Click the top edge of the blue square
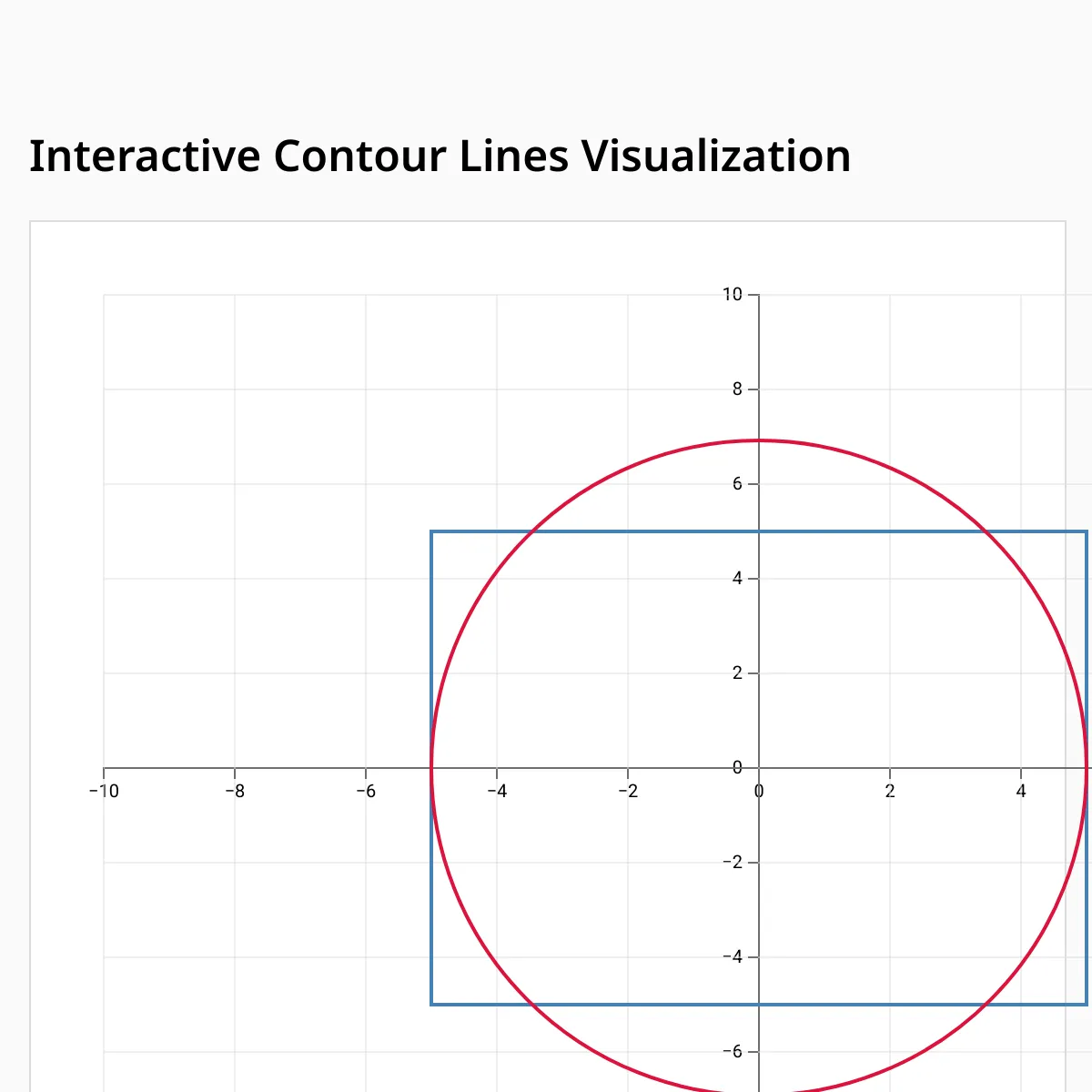 (637, 531)
